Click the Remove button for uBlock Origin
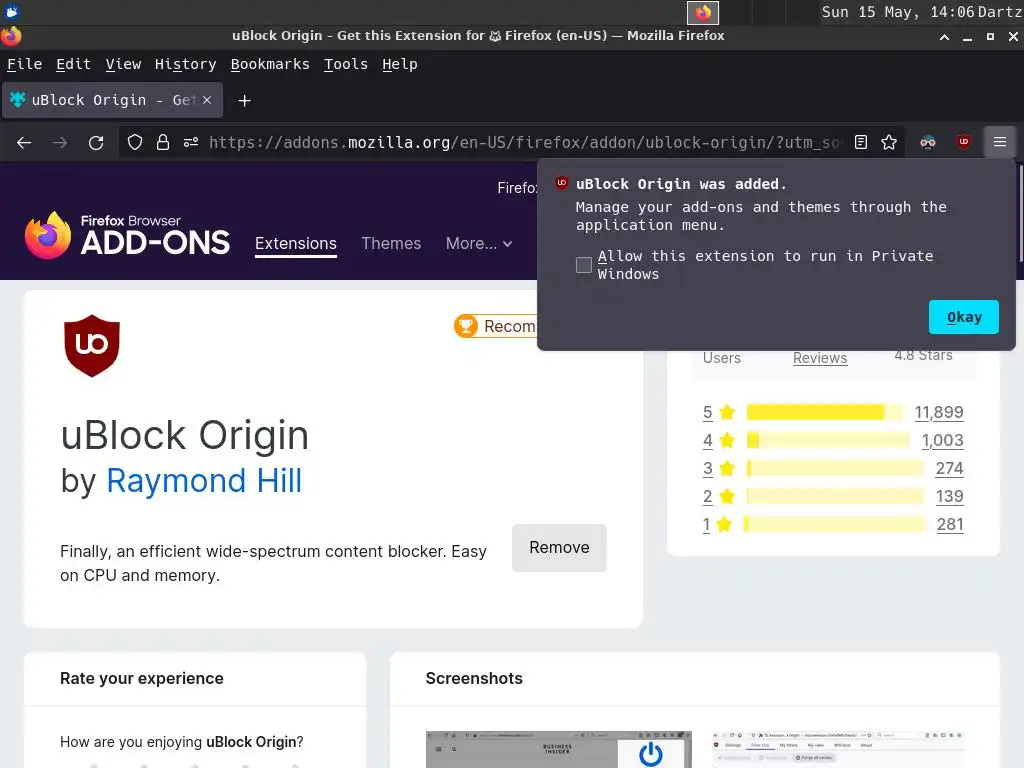Screen dimensions: 1024x768 pos(559,547)
